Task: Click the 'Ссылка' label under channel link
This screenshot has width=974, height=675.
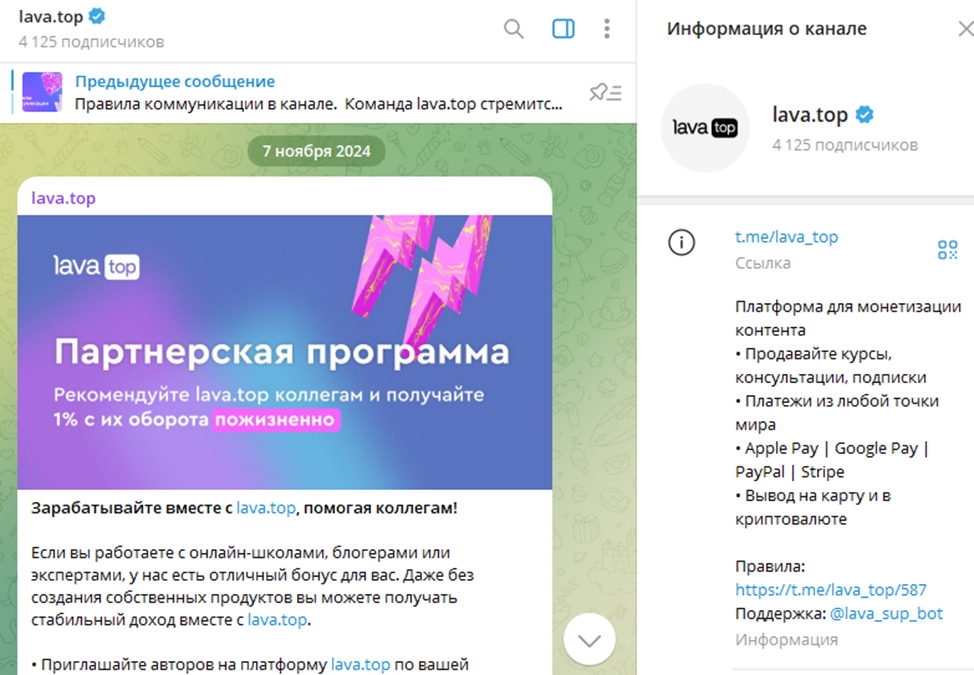Action: tap(763, 263)
